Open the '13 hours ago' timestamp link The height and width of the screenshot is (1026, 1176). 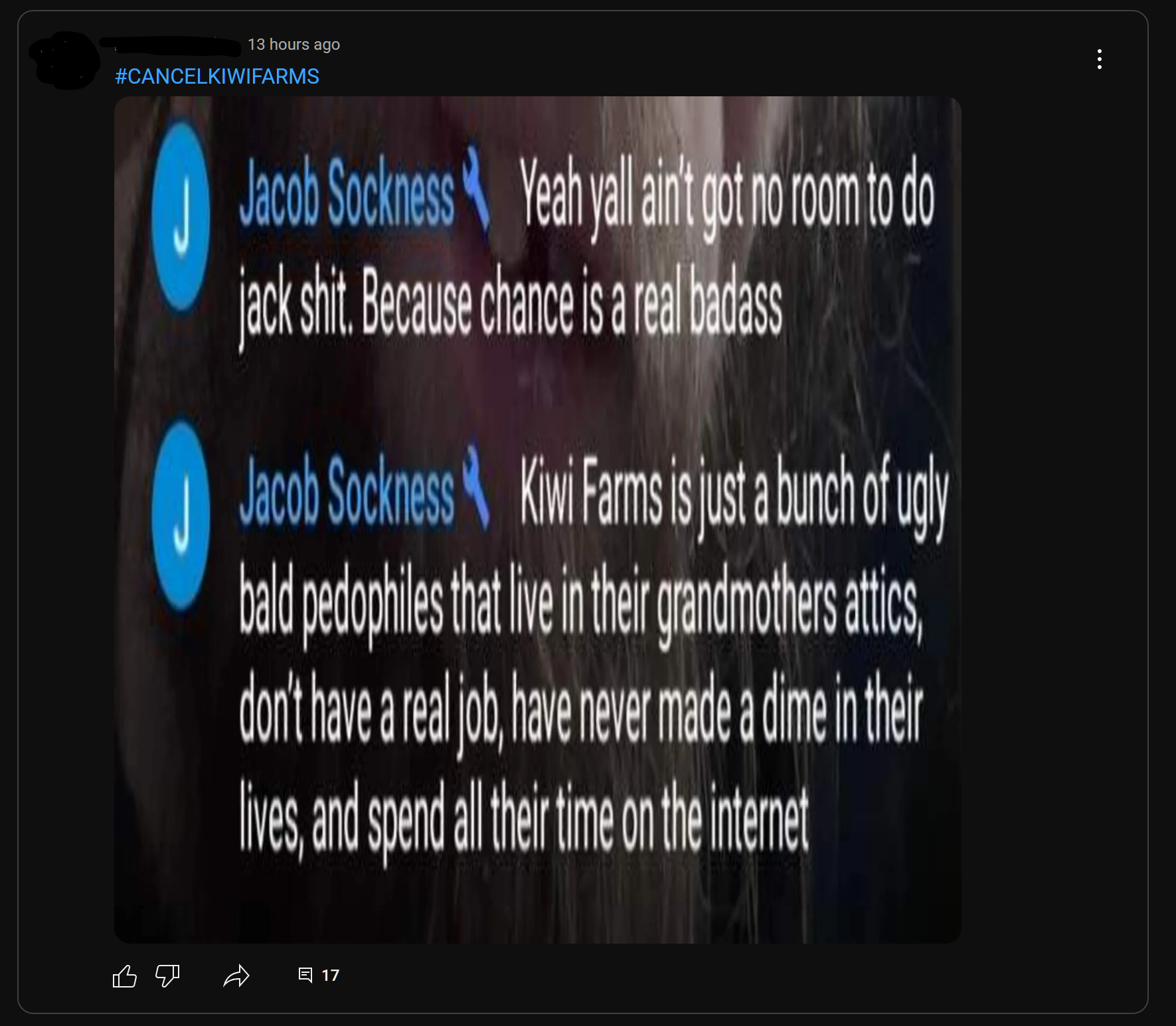tap(294, 44)
